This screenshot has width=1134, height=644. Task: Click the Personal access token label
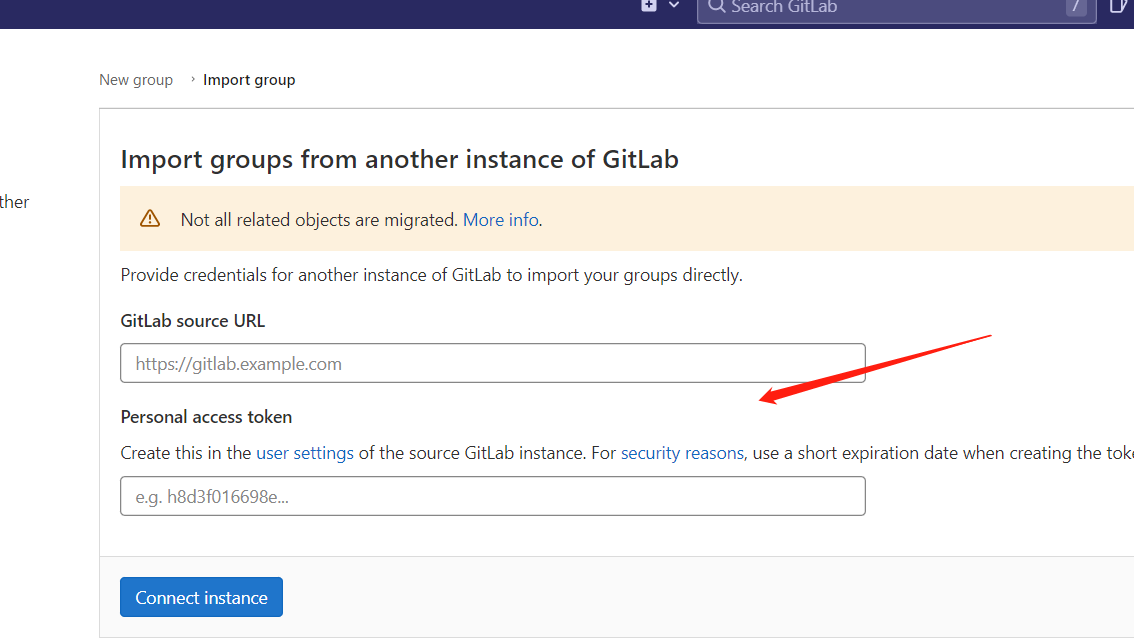coord(206,417)
